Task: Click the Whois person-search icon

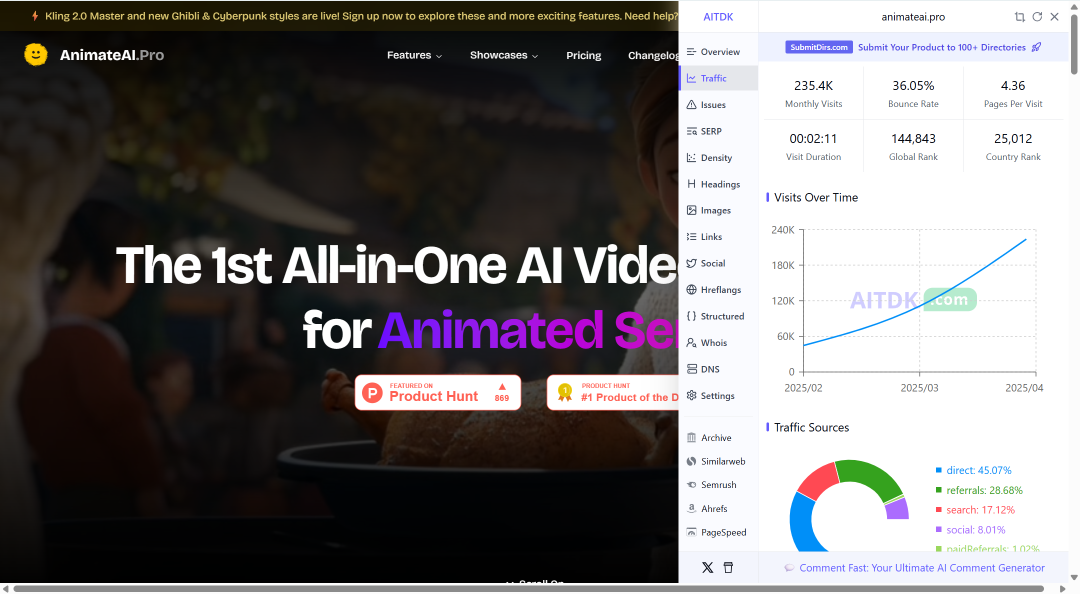Action: (x=692, y=342)
